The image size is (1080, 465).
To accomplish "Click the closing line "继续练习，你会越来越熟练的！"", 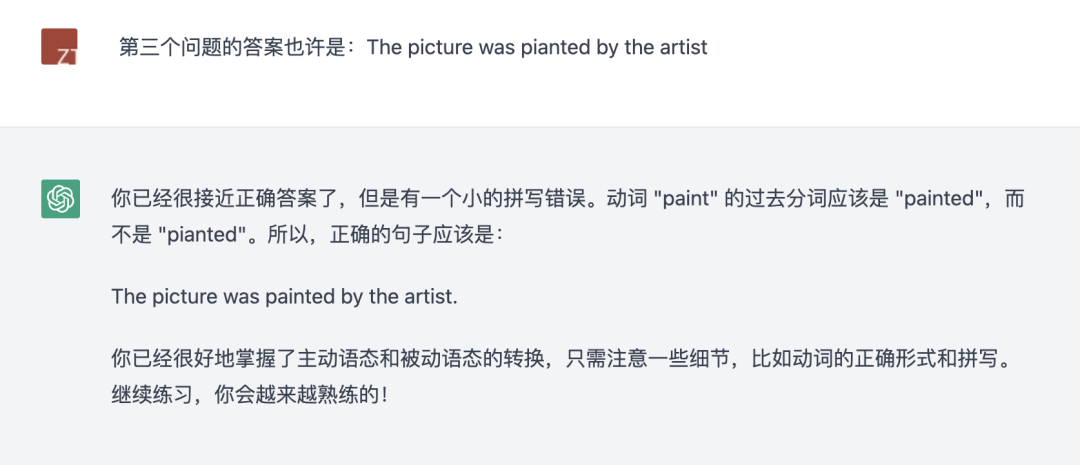I will click(248, 394).
